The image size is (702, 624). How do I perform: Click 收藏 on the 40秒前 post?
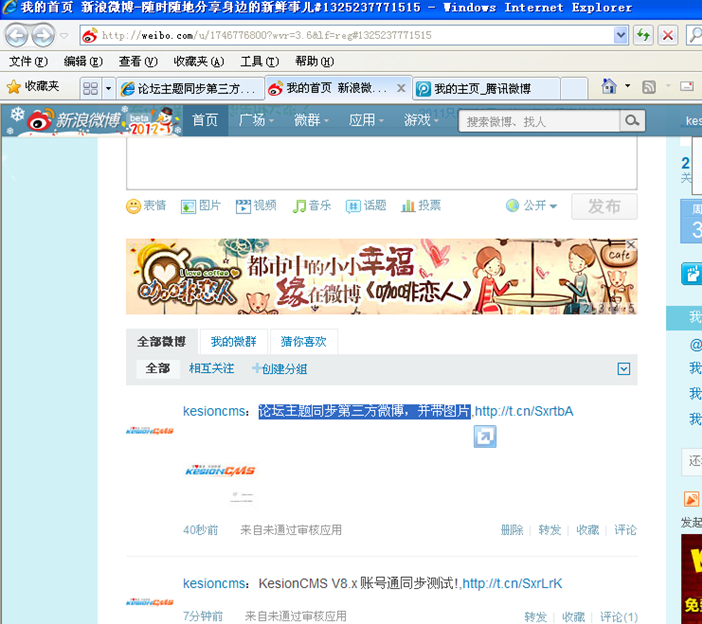pyautogui.click(x=587, y=530)
